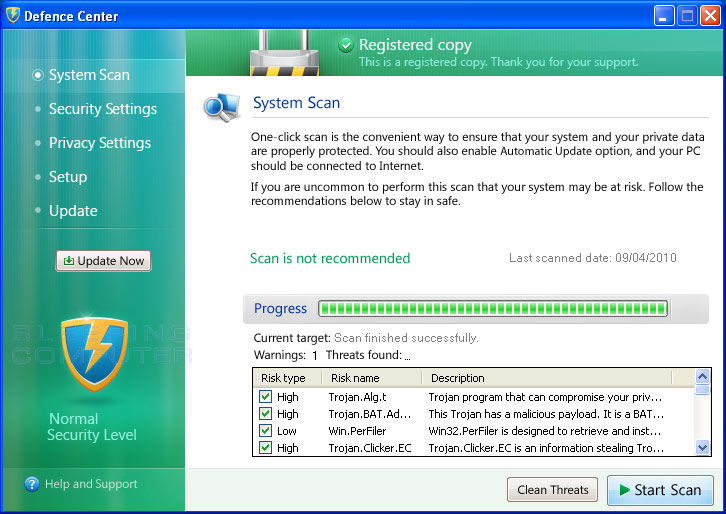Viewport: 726px width, 514px height.
Task: Click the Defence Center title bar shield icon
Action: (13, 15)
